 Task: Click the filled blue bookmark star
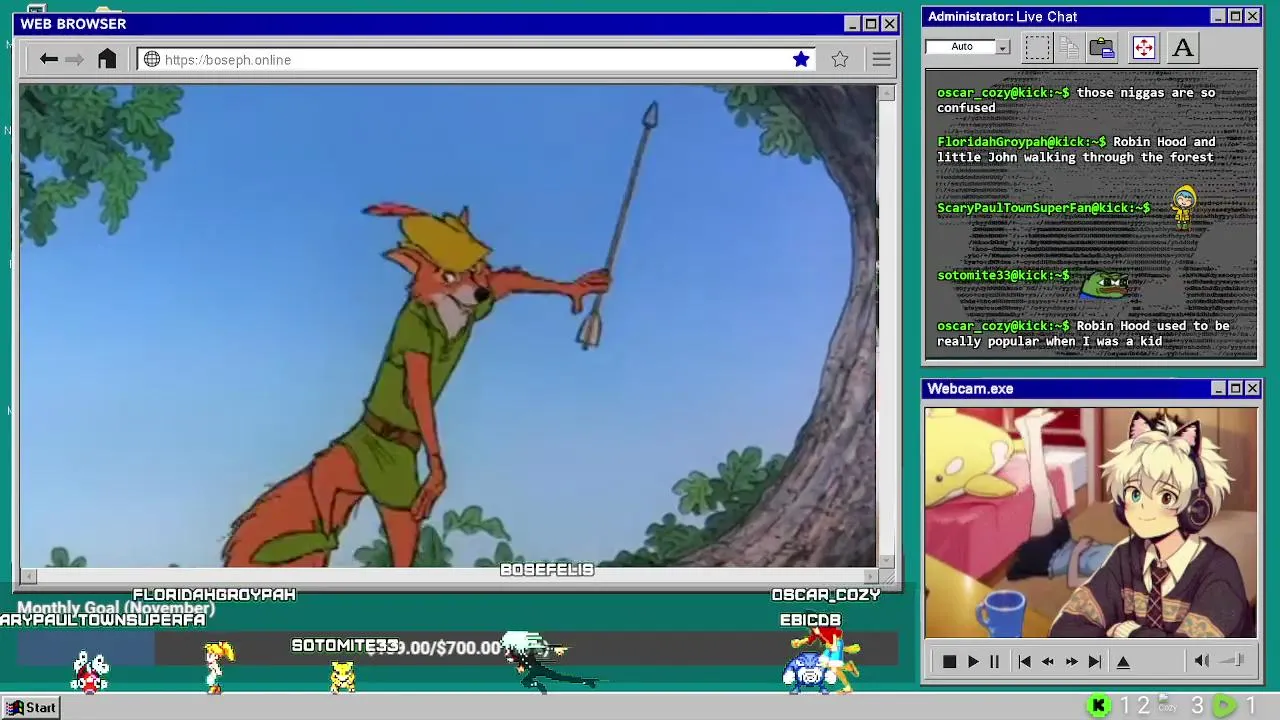pos(801,59)
